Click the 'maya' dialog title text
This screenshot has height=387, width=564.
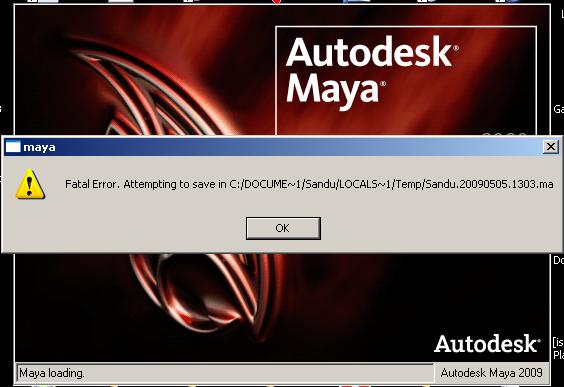39,147
